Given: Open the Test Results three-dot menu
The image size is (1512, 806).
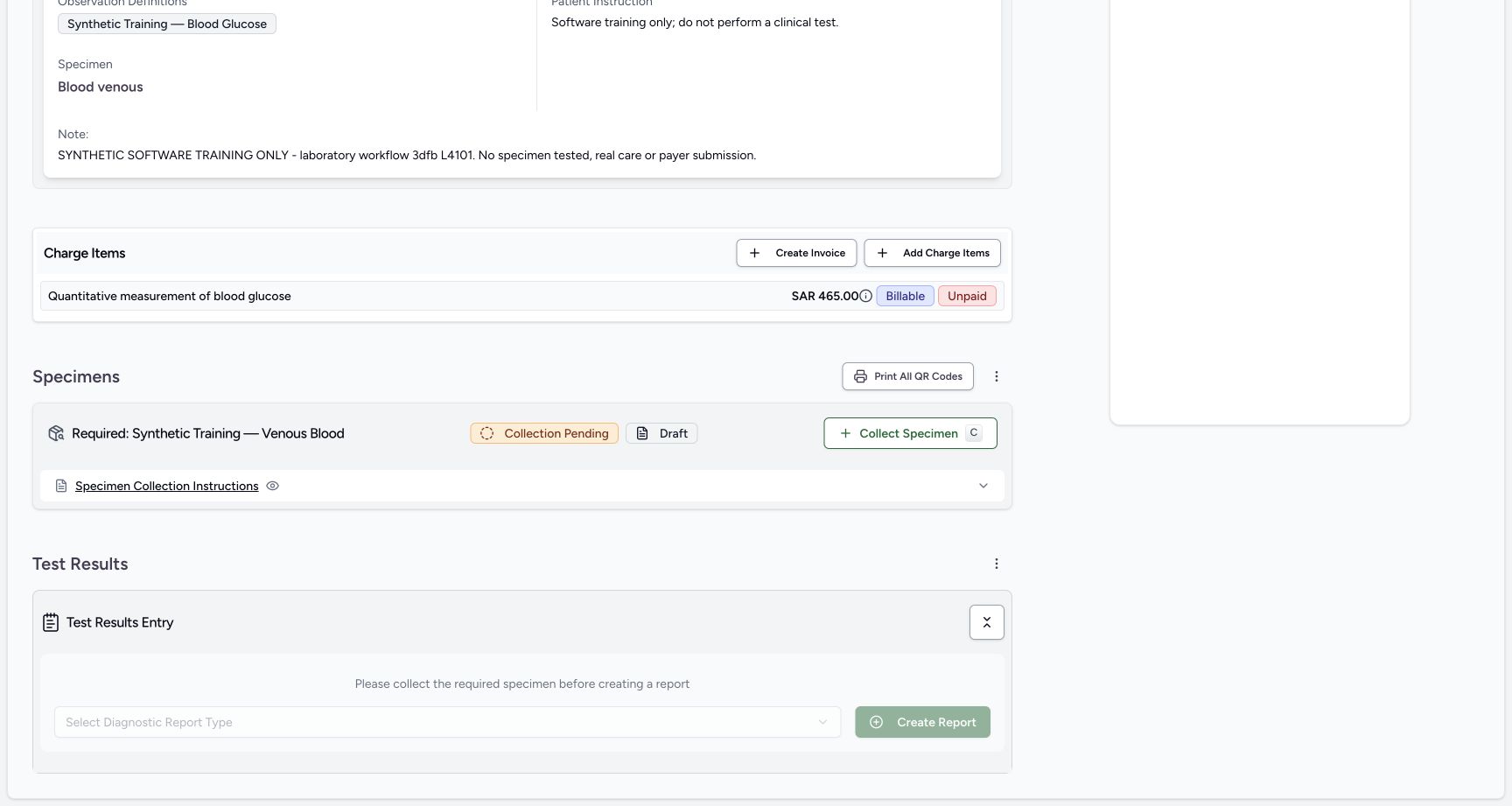Looking at the screenshot, I should 996,564.
